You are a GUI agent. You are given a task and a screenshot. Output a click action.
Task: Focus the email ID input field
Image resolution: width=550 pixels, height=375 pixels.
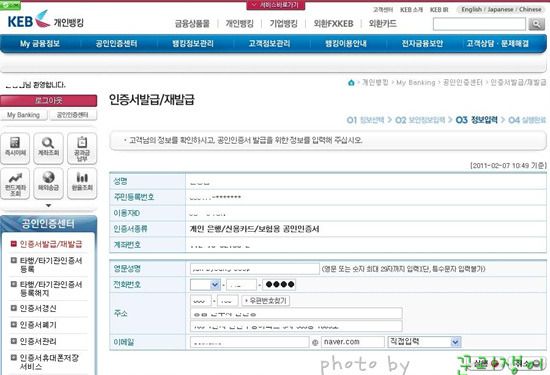[249, 342]
